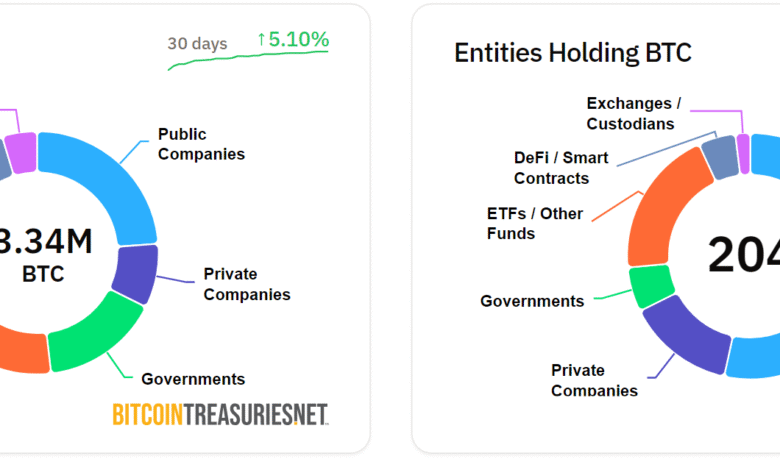Click the Public Companies label
Image resolution: width=780 pixels, height=470 pixels.
tap(201, 144)
